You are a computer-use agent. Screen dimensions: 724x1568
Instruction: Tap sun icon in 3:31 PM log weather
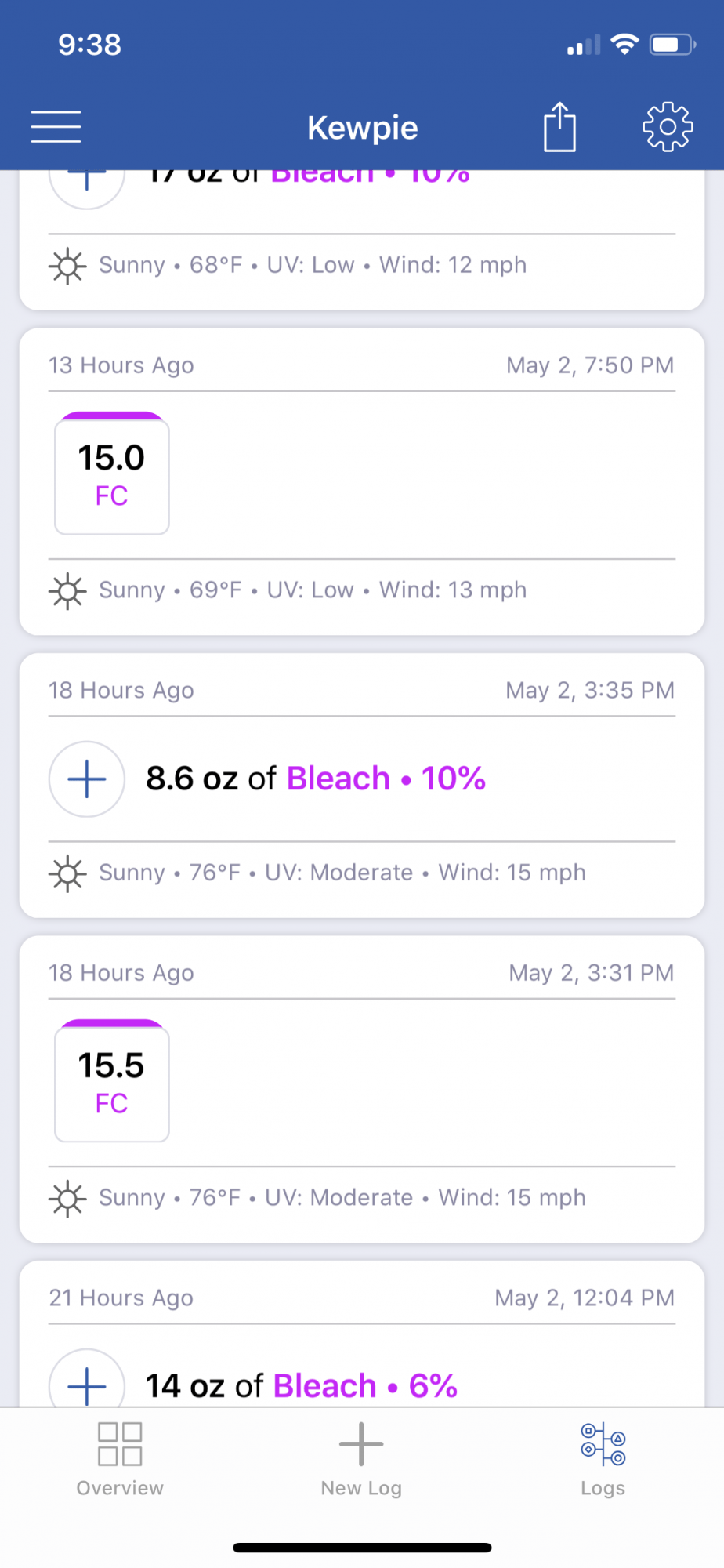coord(68,1198)
